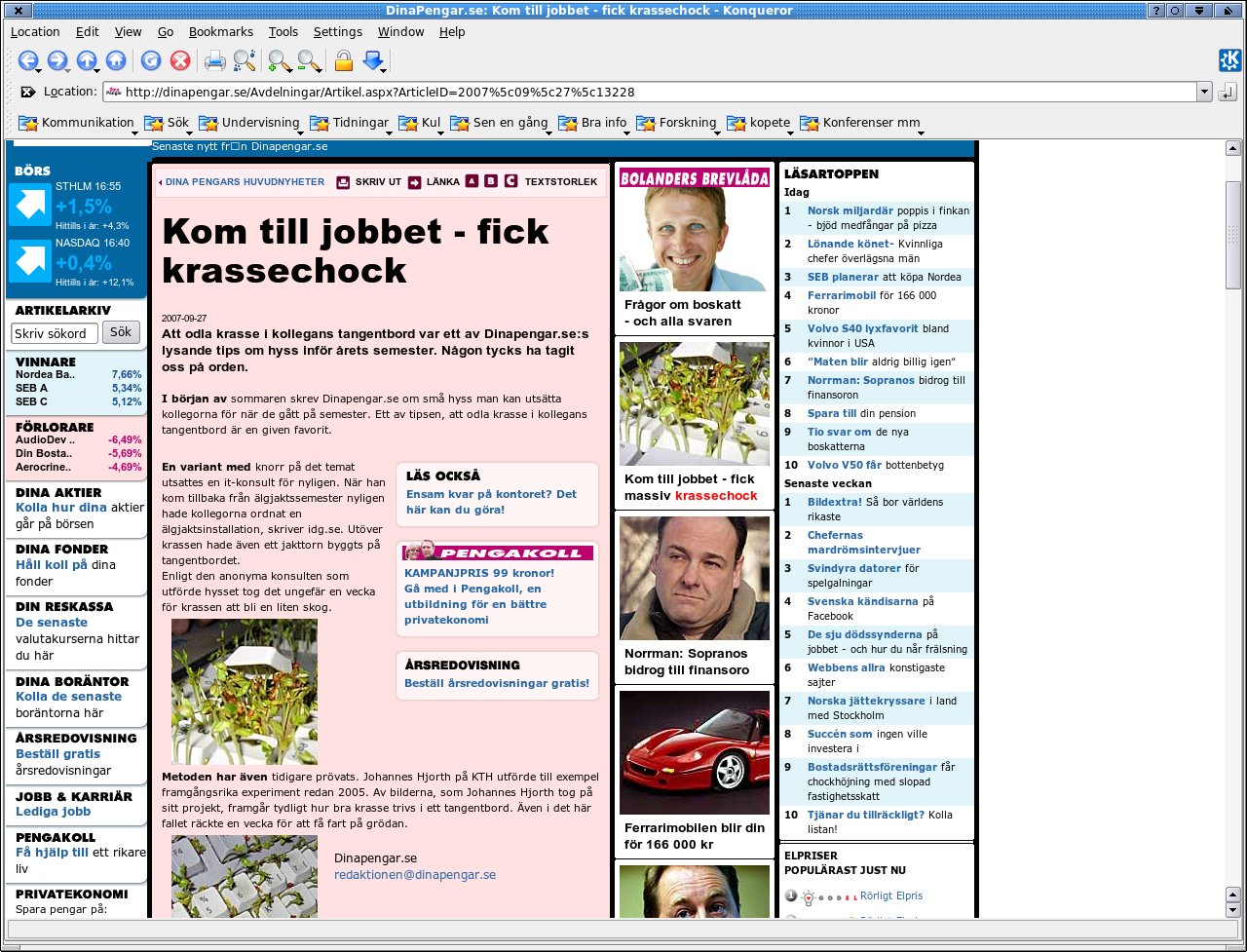Open the Rörligt Elpris link
The height and width of the screenshot is (952, 1247).
pyautogui.click(x=891, y=895)
